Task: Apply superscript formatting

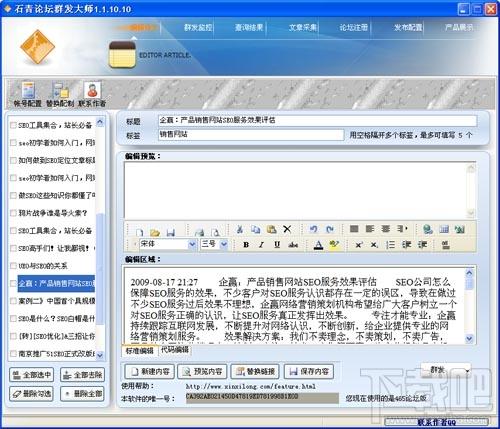Action: click(x=359, y=245)
